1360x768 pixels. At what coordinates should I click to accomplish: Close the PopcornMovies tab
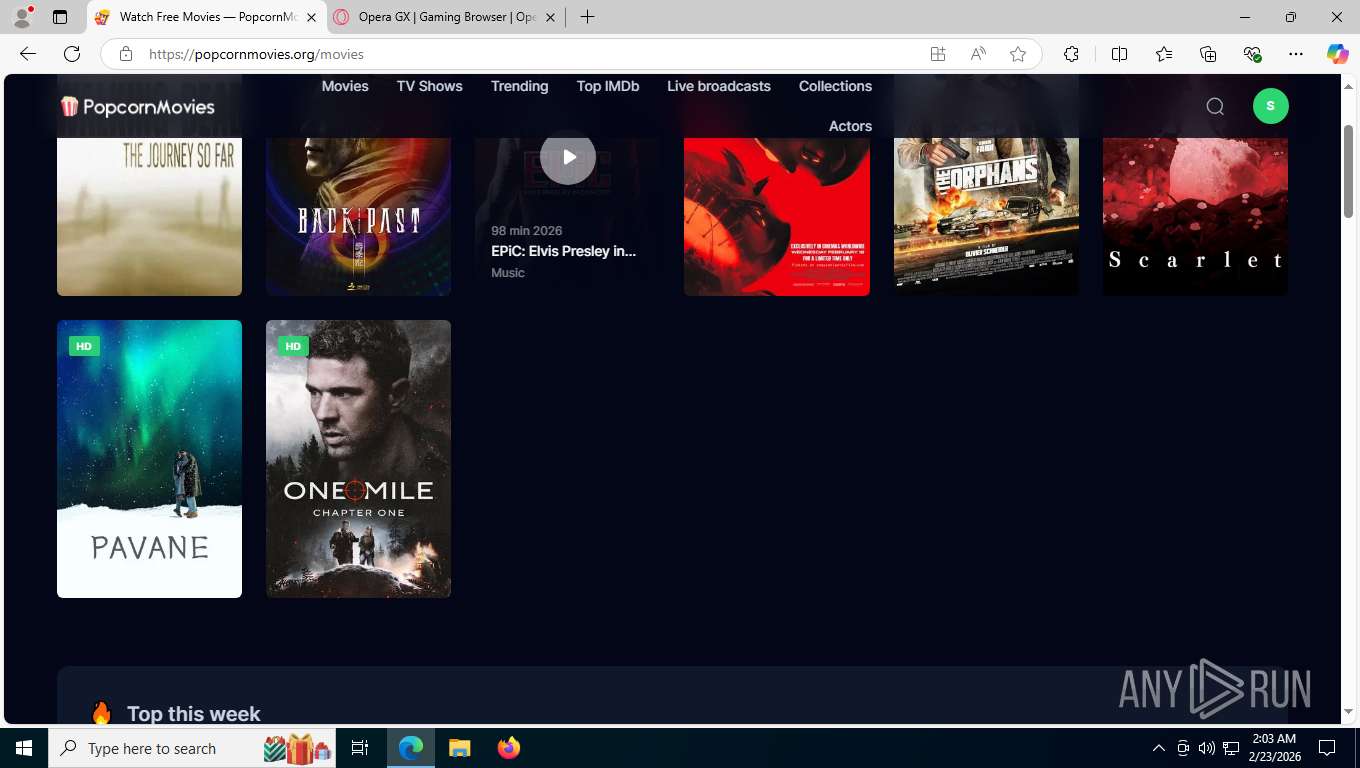tap(311, 17)
